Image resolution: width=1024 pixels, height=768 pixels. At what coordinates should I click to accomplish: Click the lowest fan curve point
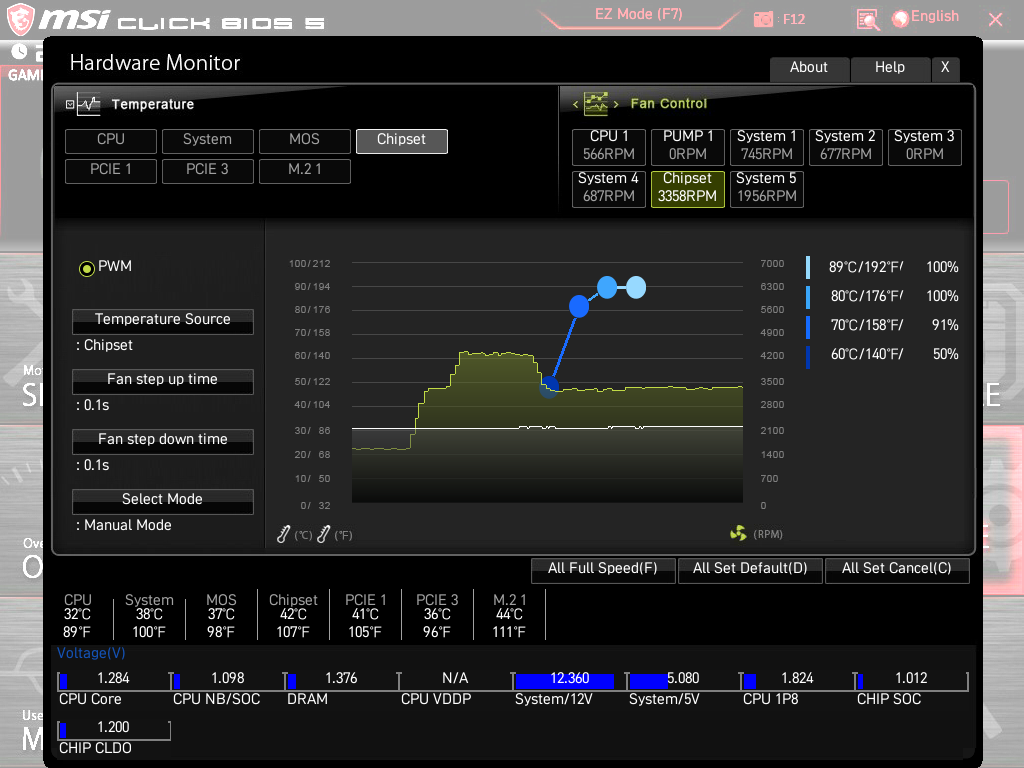pyautogui.click(x=550, y=385)
